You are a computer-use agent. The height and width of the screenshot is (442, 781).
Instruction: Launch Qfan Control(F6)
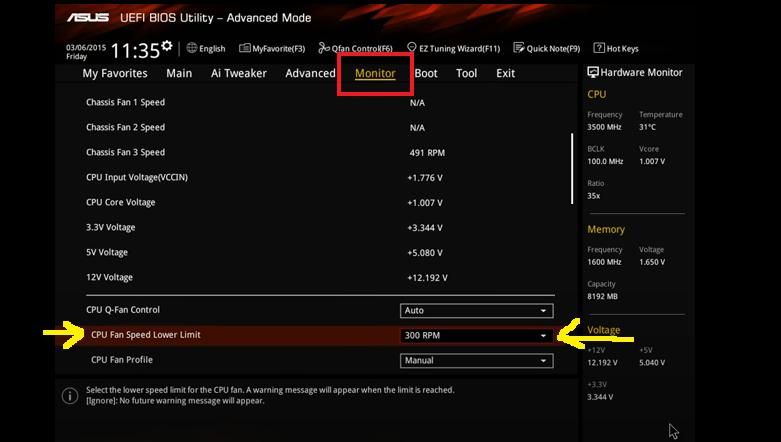[362, 48]
